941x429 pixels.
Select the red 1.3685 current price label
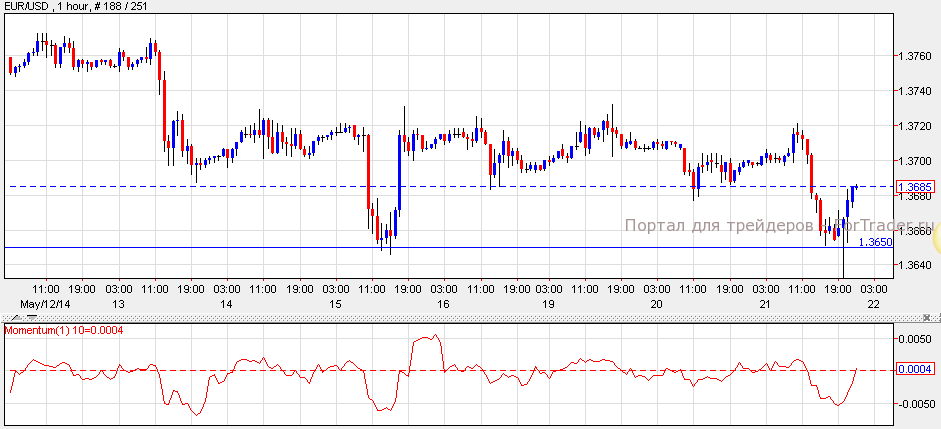point(915,187)
